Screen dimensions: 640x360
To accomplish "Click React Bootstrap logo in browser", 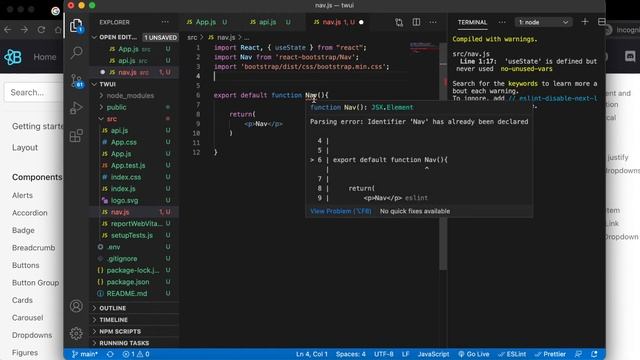I will tap(13, 57).
